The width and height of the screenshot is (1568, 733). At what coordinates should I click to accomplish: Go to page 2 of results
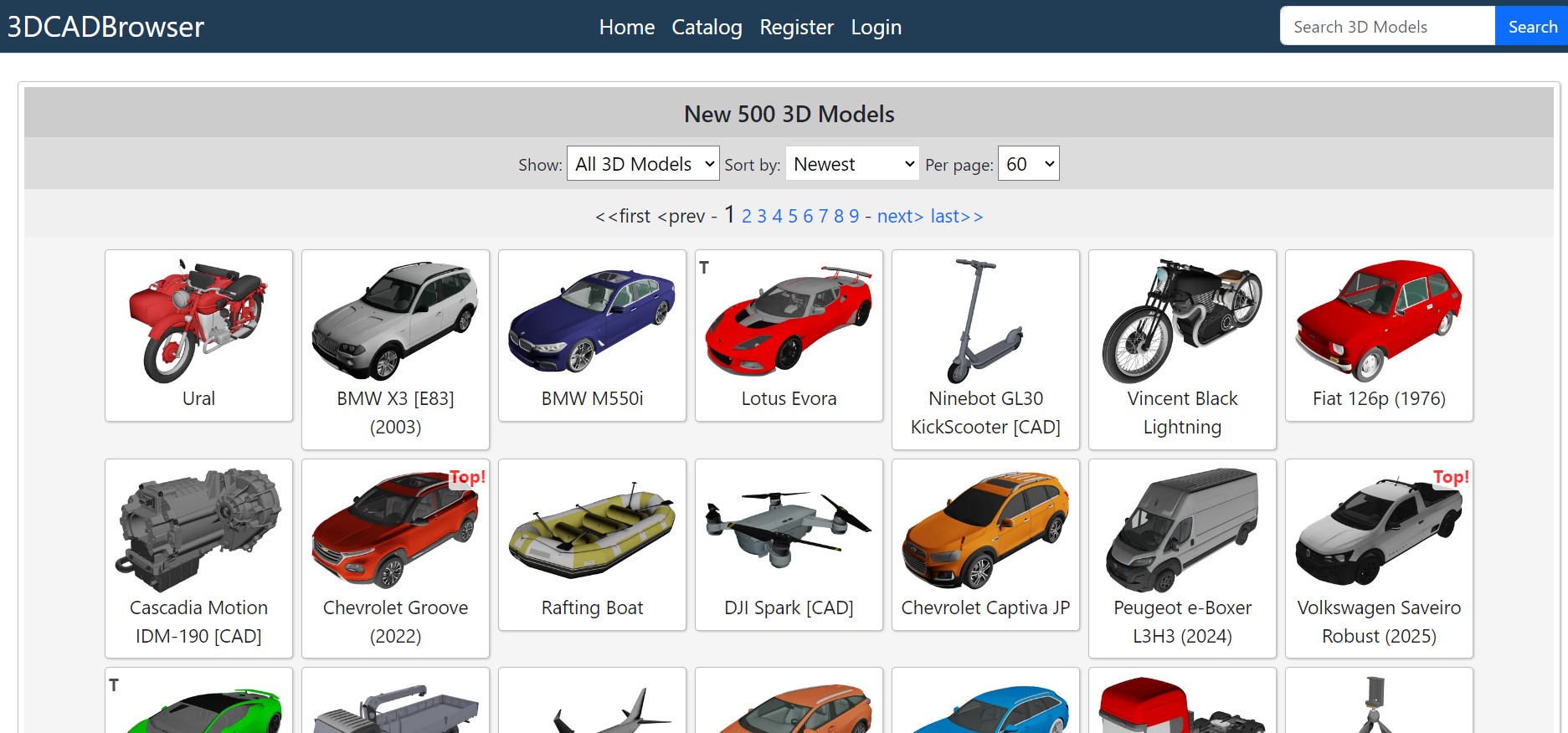coord(747,216)
